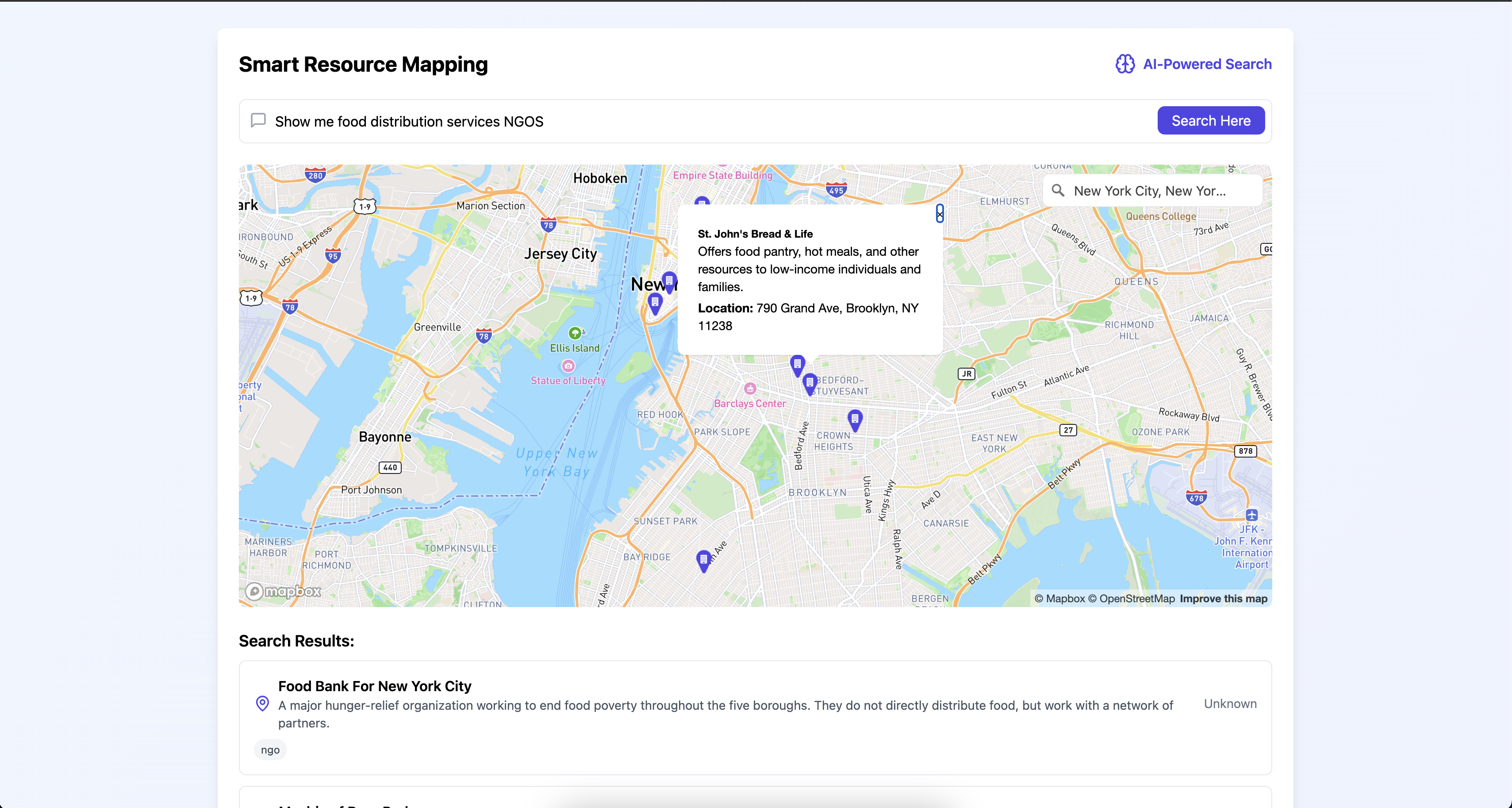Click the marker directly under the popup tip

click(x=797, y=365)
